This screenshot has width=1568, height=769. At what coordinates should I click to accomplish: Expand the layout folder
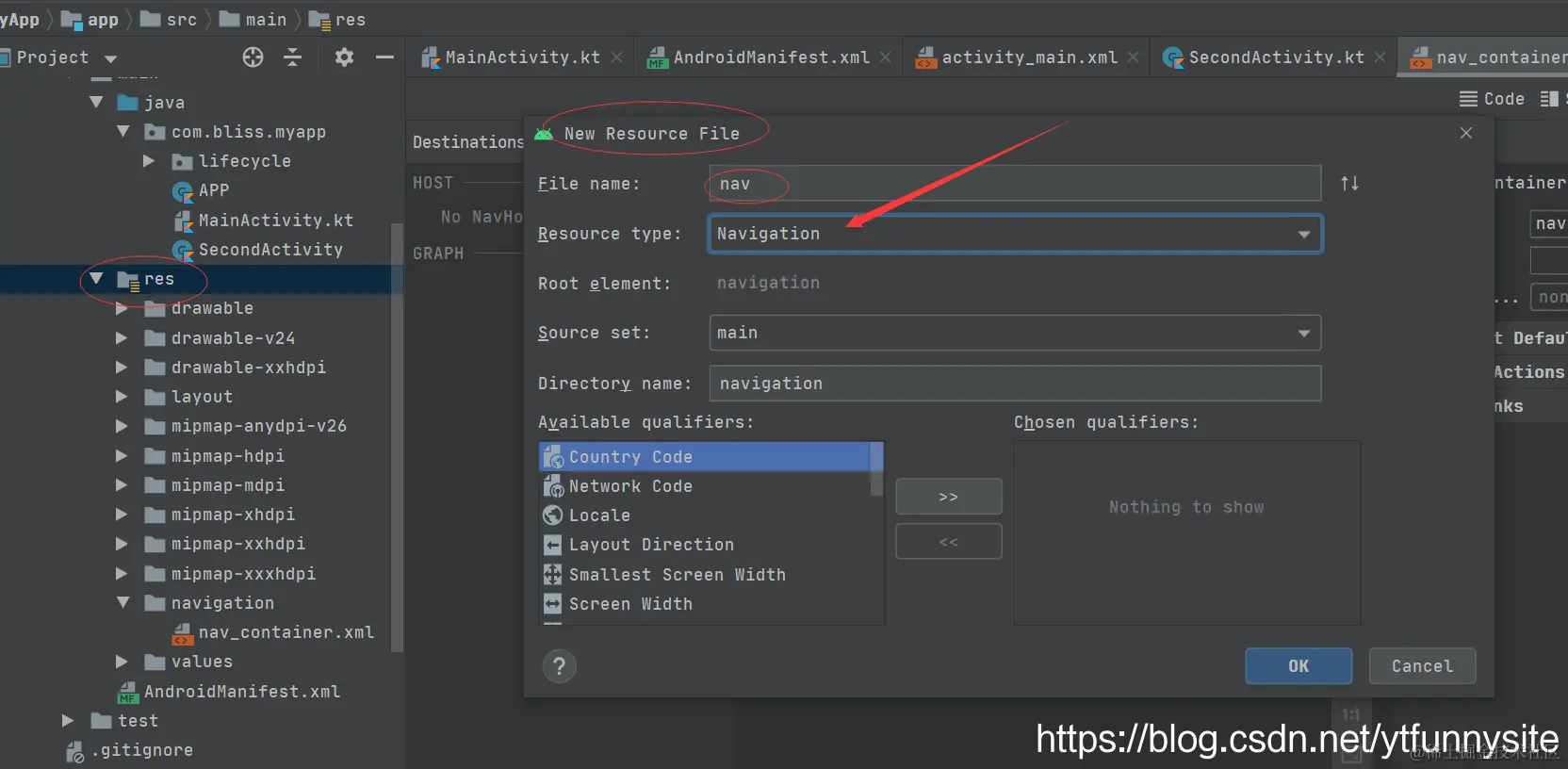pyautogui.click(x=122, y=397)
